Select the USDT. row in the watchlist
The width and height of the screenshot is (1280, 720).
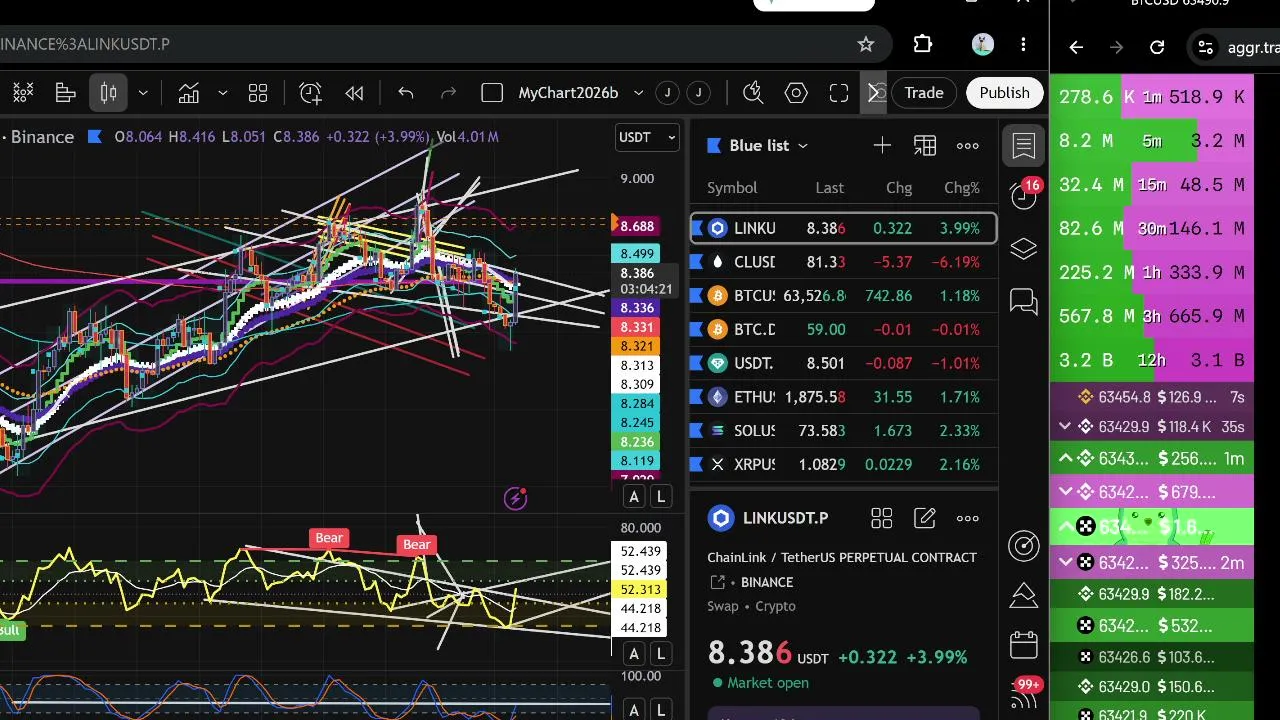pos(844,363)
